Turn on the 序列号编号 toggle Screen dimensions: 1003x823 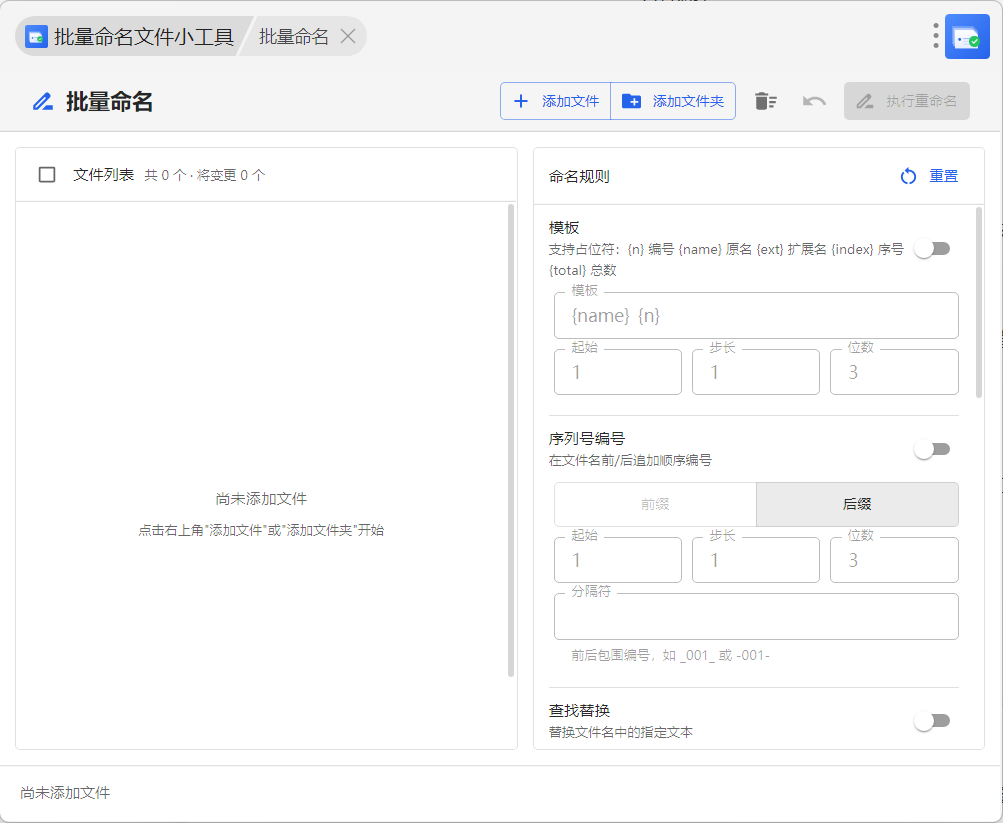click(x=933, y=450)
